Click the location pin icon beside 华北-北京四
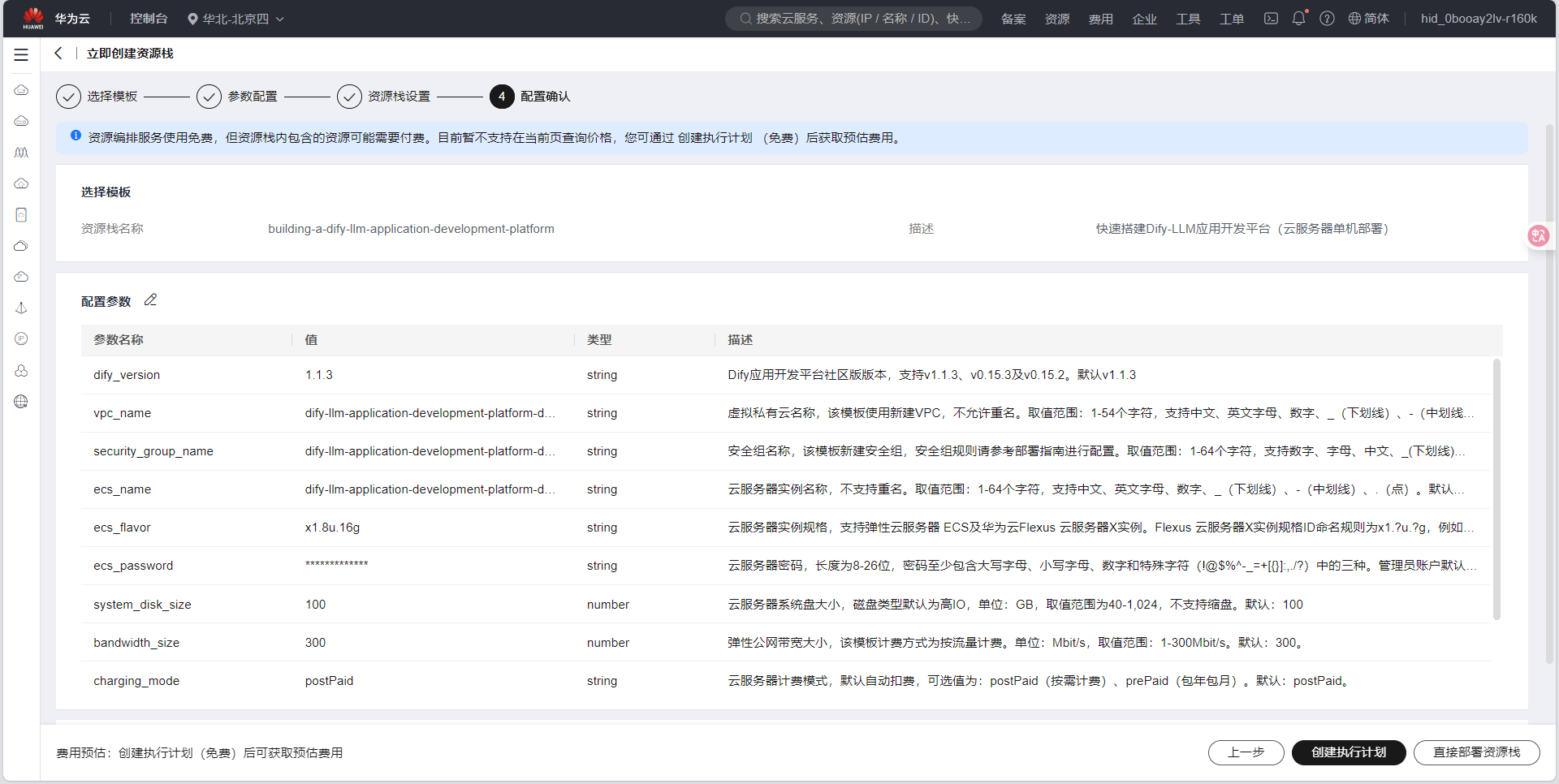1559x784 pixels. point(192,19)
